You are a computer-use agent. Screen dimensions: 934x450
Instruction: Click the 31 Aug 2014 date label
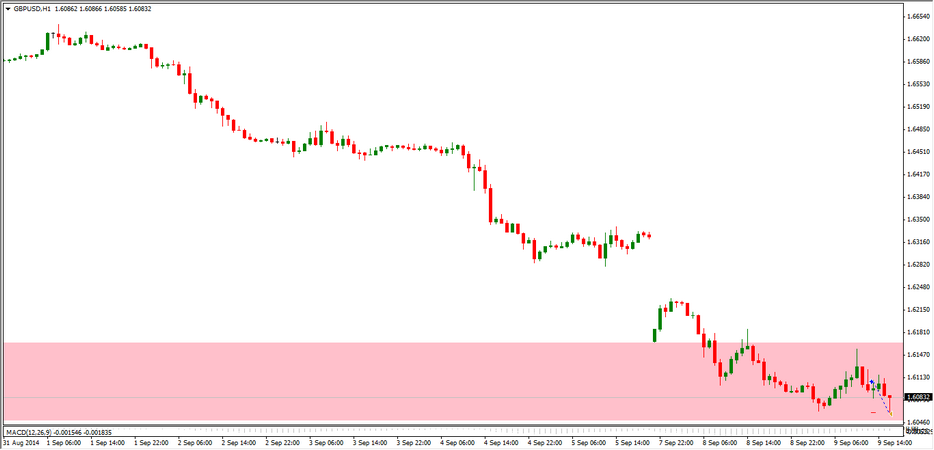20,441
